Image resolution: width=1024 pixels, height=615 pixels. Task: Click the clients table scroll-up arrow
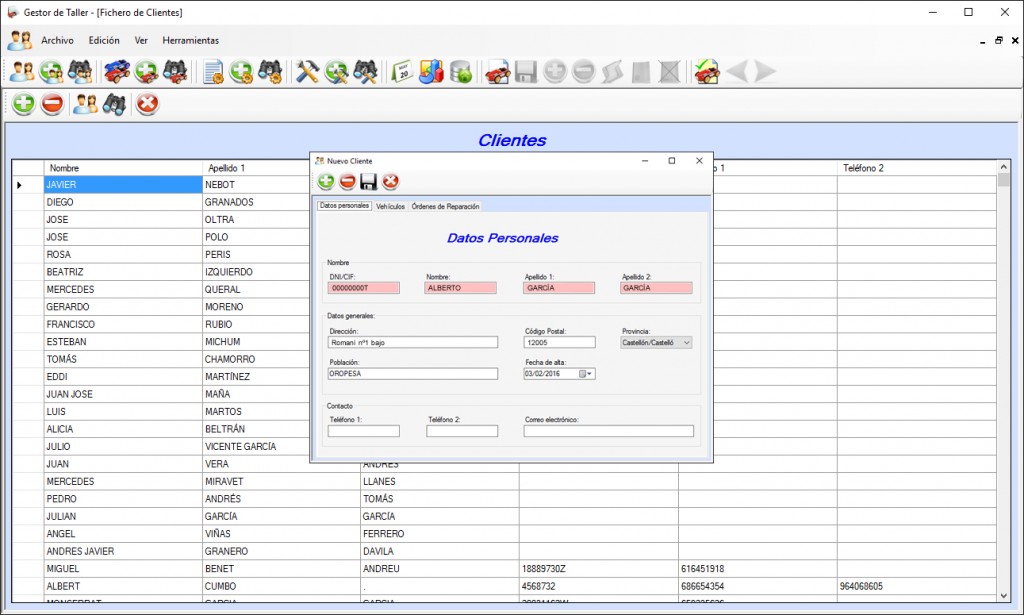click(x=1004, y=167)
